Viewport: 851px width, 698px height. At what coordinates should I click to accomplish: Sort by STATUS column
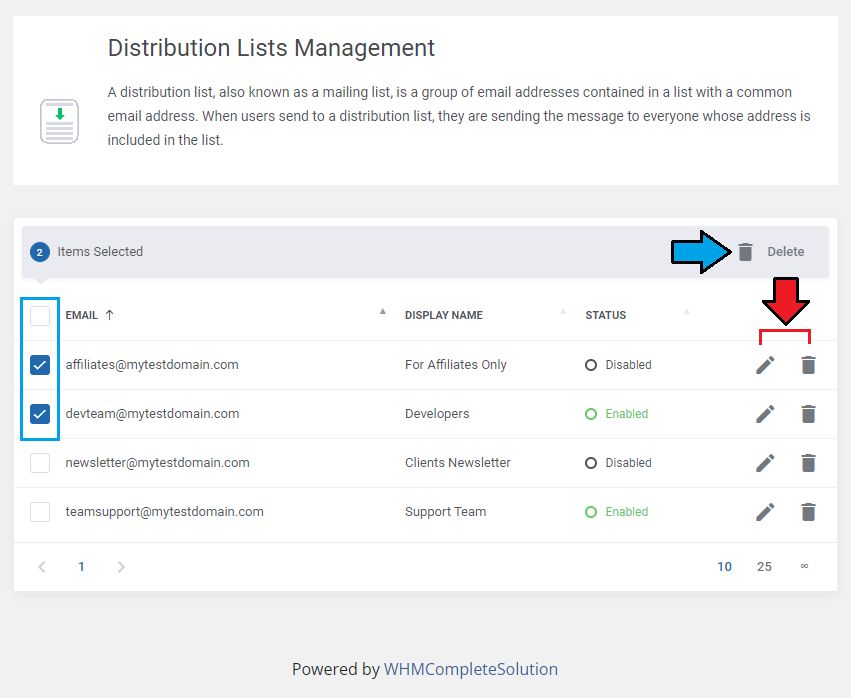click(x=606, y=315)
